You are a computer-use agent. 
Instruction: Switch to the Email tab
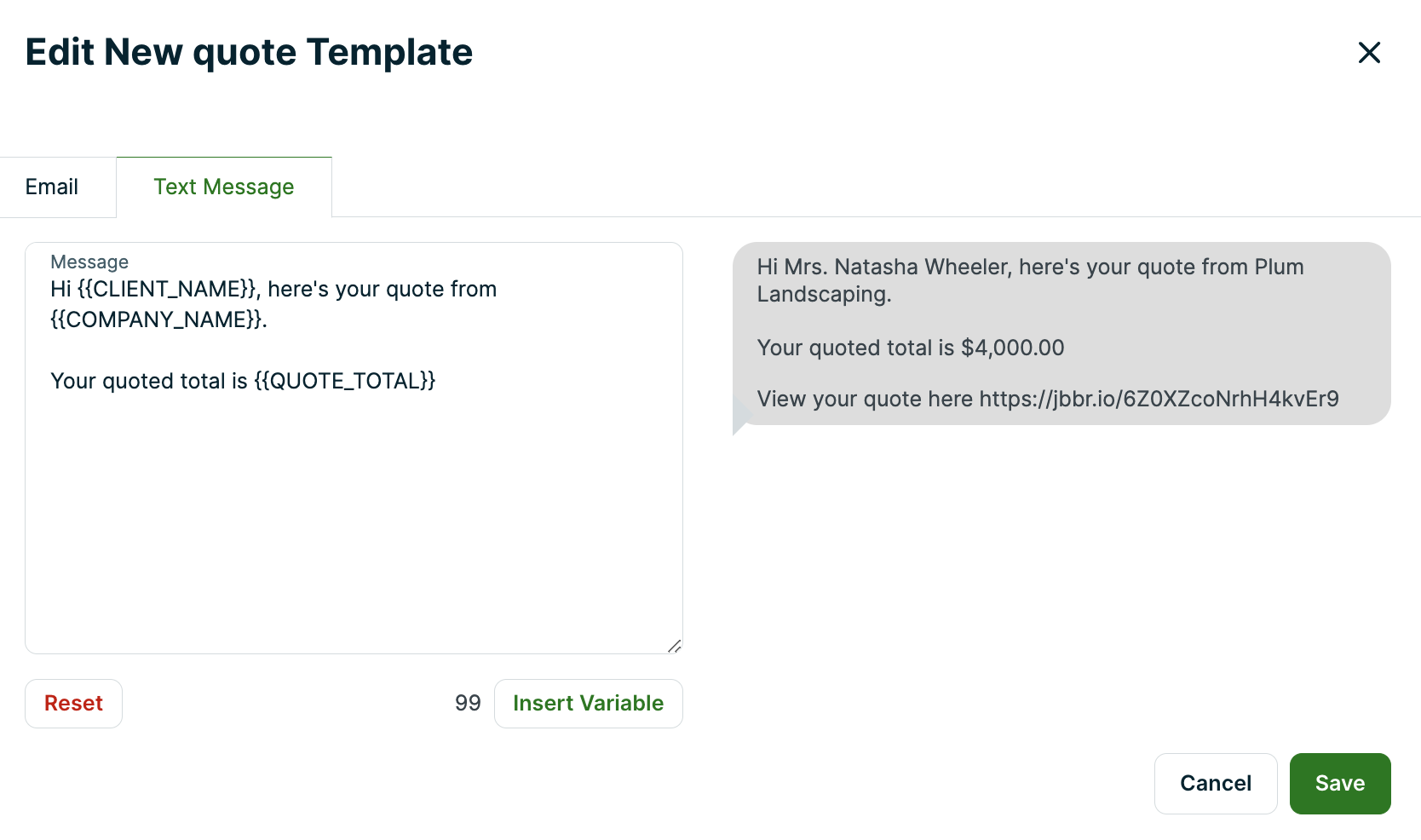point(52,187)
